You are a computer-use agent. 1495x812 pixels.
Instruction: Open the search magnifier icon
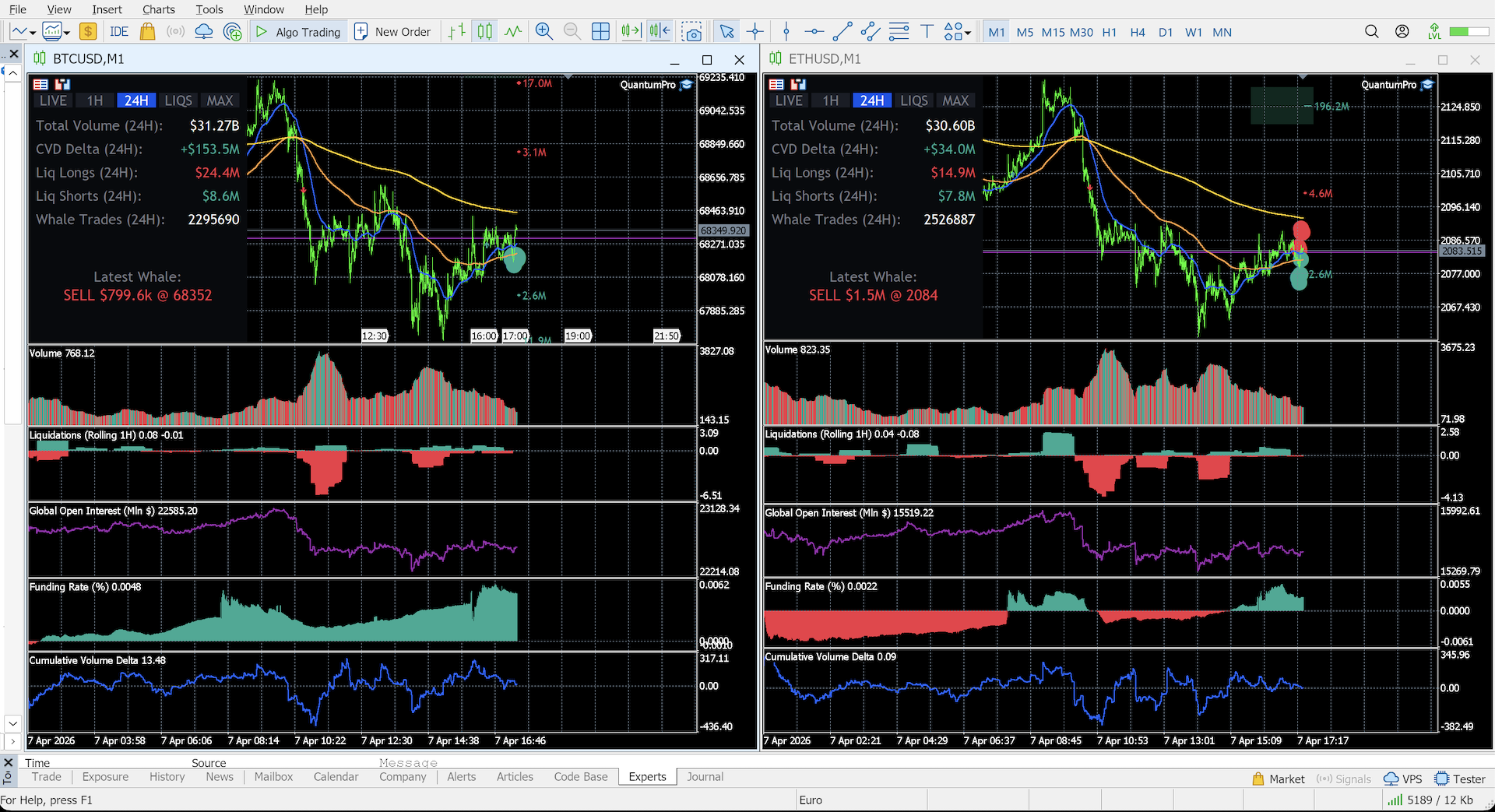click(x=1372, y=32)
